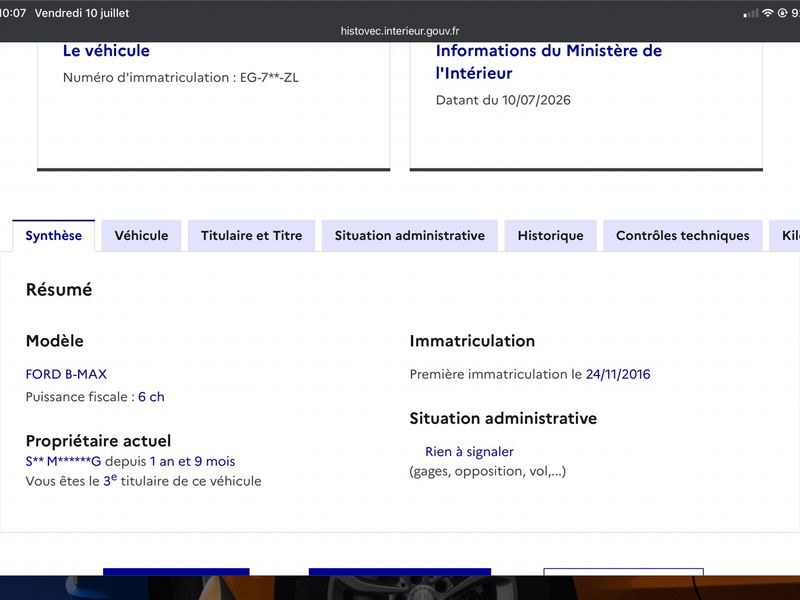Tap the rotation lock status icon
Screen dimensions: 800x600
782,13
